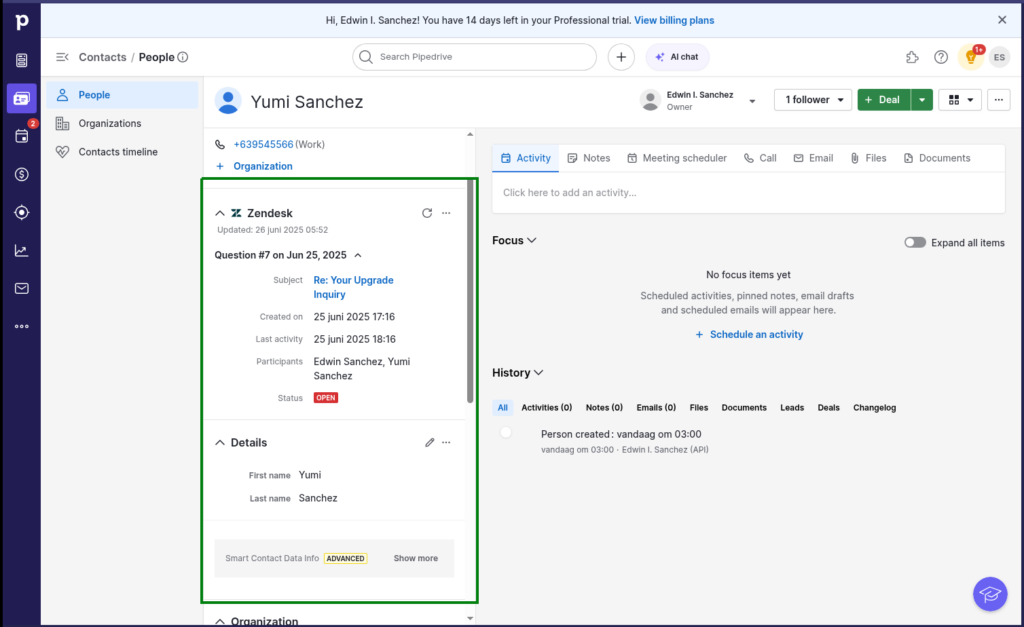Click Yumi Sanchez profile avatar
This screenshot has width=1024, height=627.
[228, 101]
